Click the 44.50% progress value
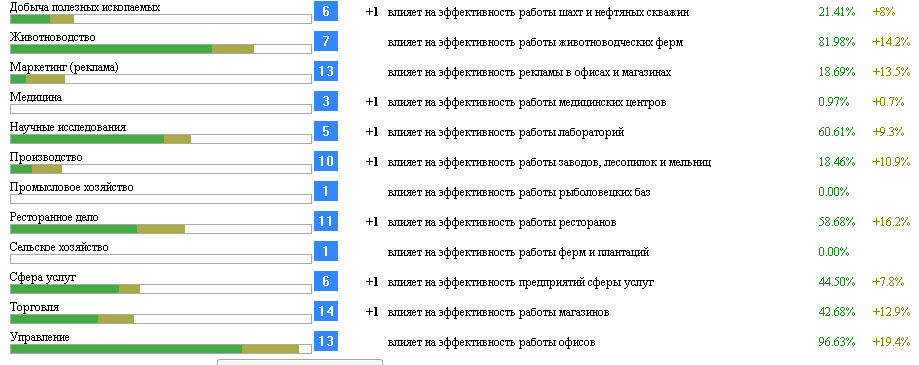The height and width of the screenshot is (365, 919). (x=837, y=282)
